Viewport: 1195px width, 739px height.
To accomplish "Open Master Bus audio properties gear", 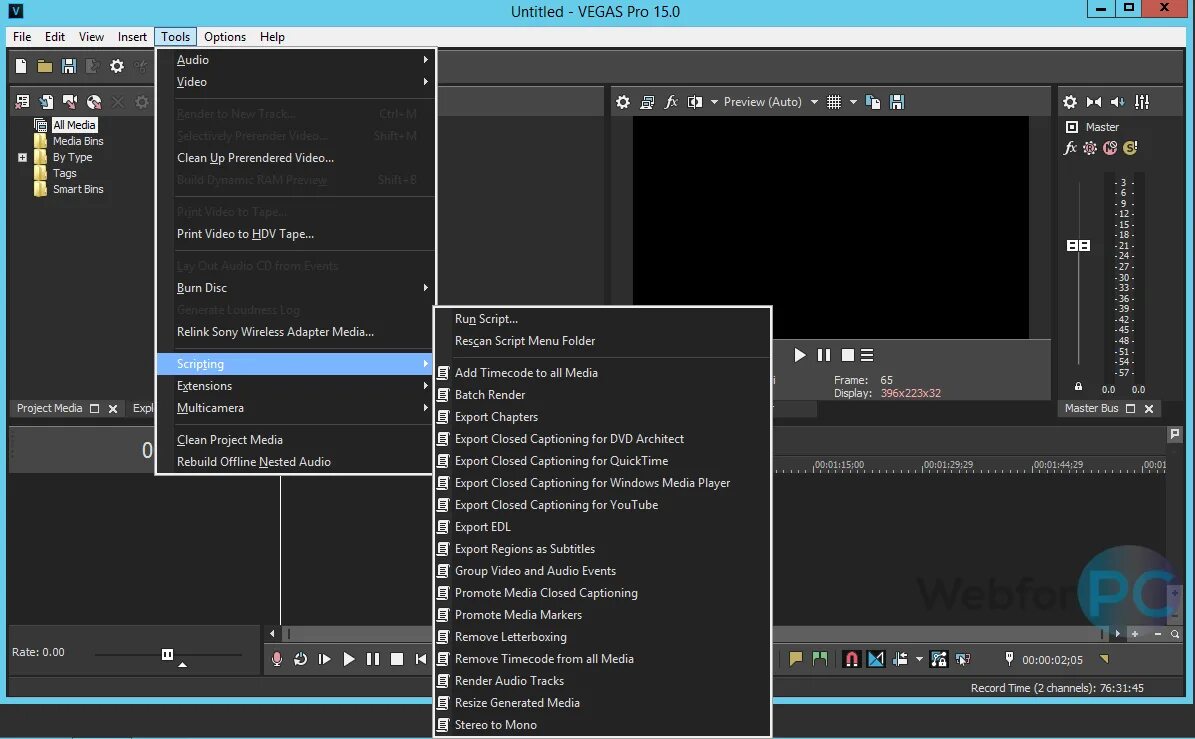I will (x=1070, y=102).
